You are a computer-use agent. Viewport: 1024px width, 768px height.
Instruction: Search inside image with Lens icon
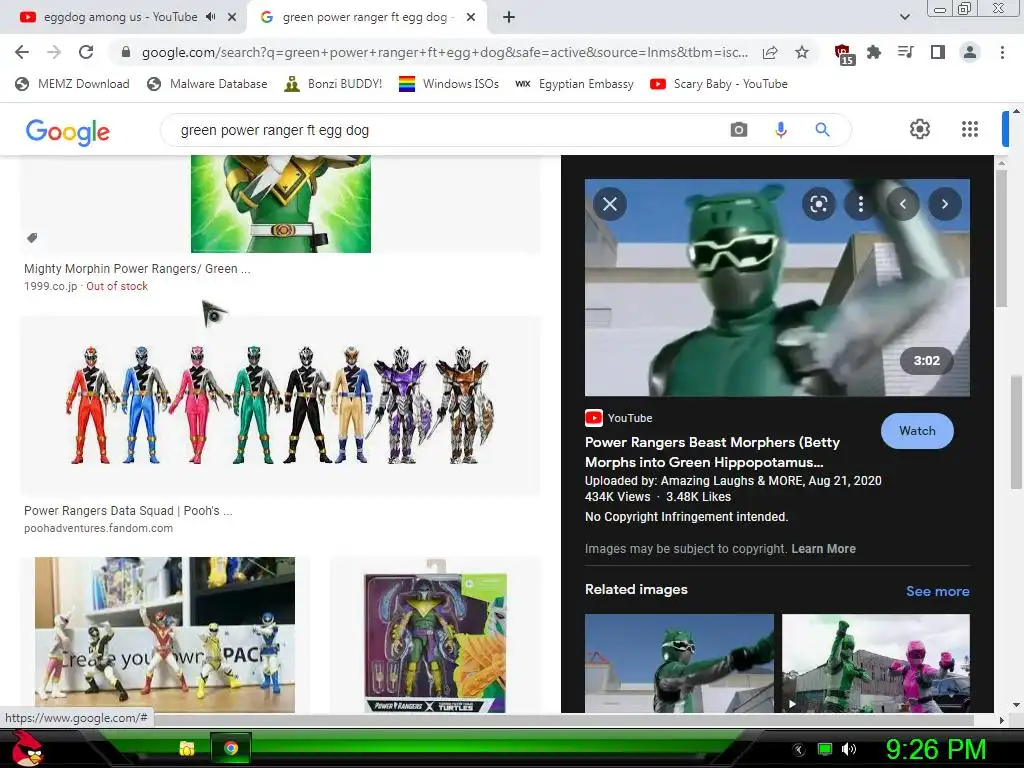[819, 204]
